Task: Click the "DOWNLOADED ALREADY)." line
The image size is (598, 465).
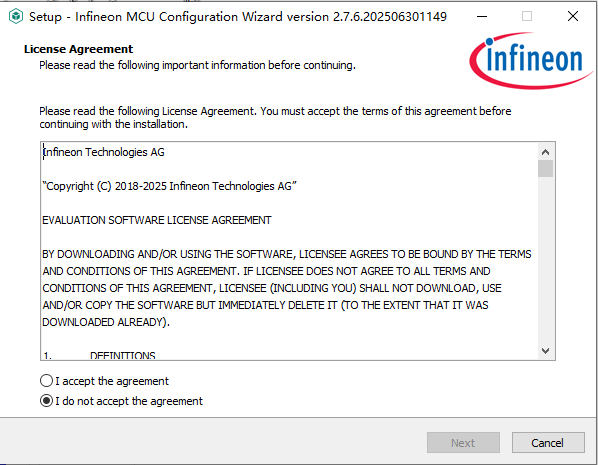Action: [106, 322]
